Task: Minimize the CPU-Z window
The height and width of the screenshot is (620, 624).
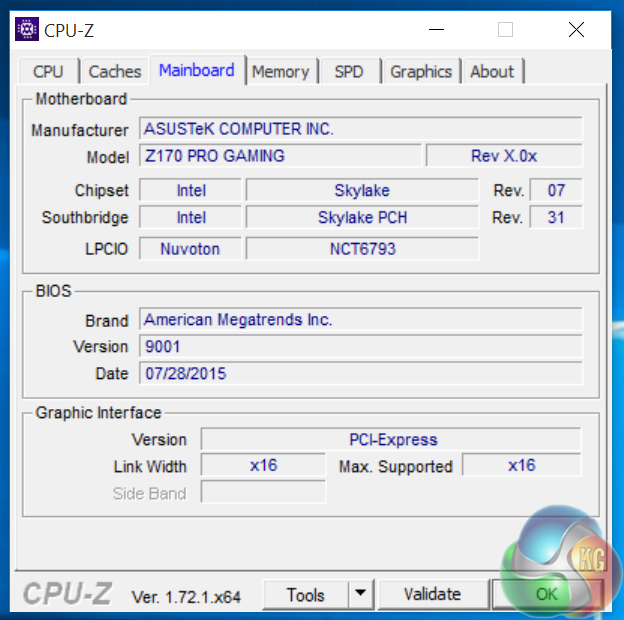Action: click(437, 29)
